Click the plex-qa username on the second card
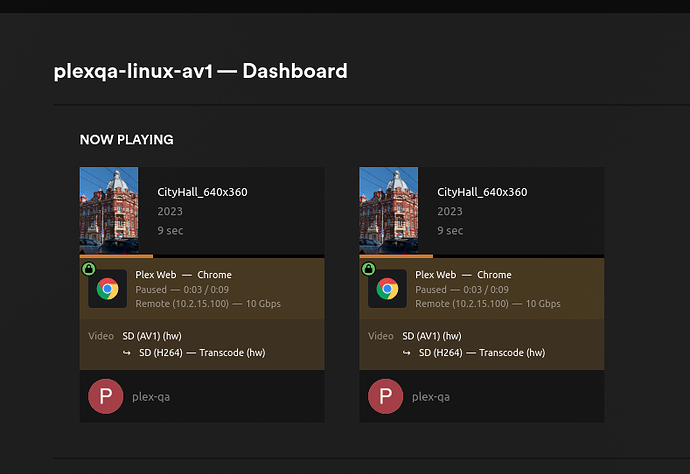Image resolution: width=690 pixels, height=474 pixels. pyautogui.click(x=431, y=397)
